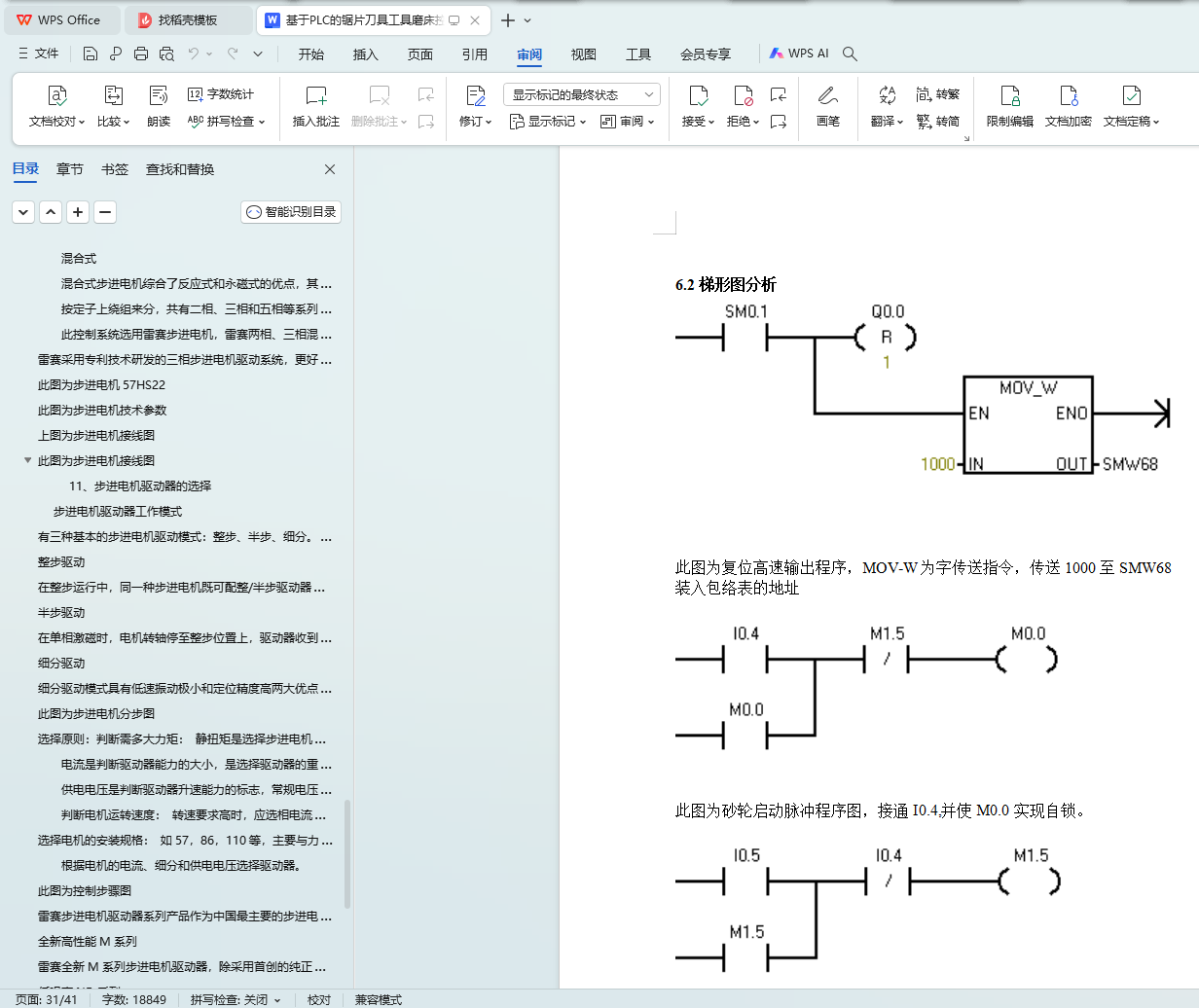The width and height of the screenshot is (1199, 1008).
Task: Click 文档加密 encrypt document
Action: 1069,107
